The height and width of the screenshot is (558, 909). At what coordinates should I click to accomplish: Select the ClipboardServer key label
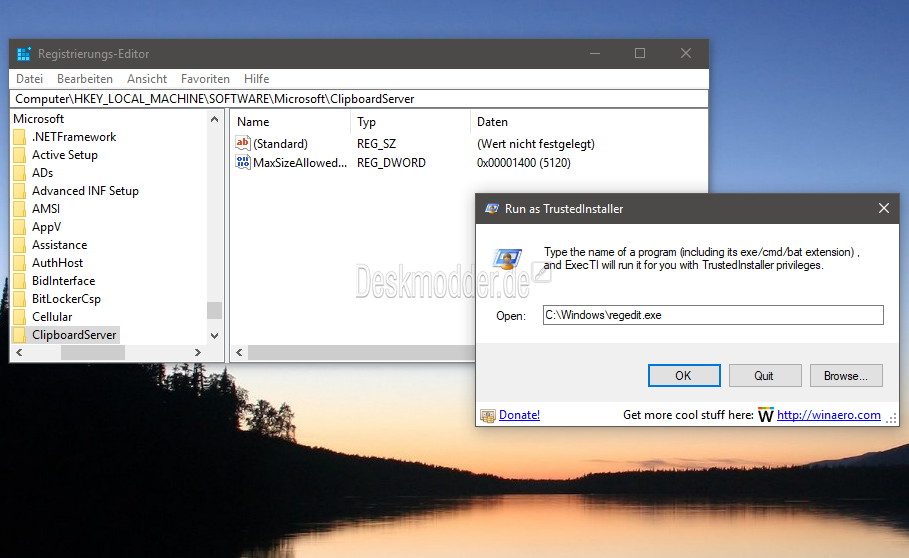(x=74, y=335)
